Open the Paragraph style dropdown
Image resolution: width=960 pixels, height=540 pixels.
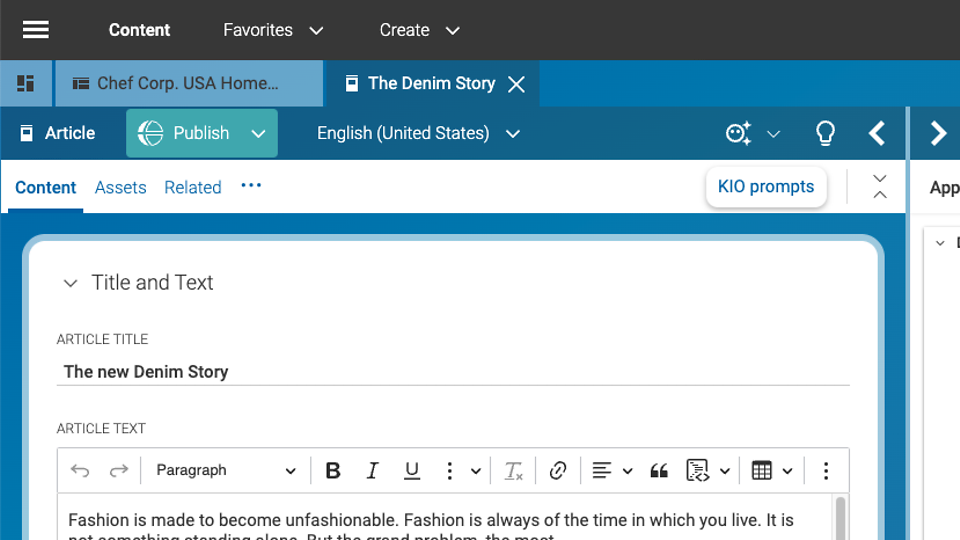(226, 470)
